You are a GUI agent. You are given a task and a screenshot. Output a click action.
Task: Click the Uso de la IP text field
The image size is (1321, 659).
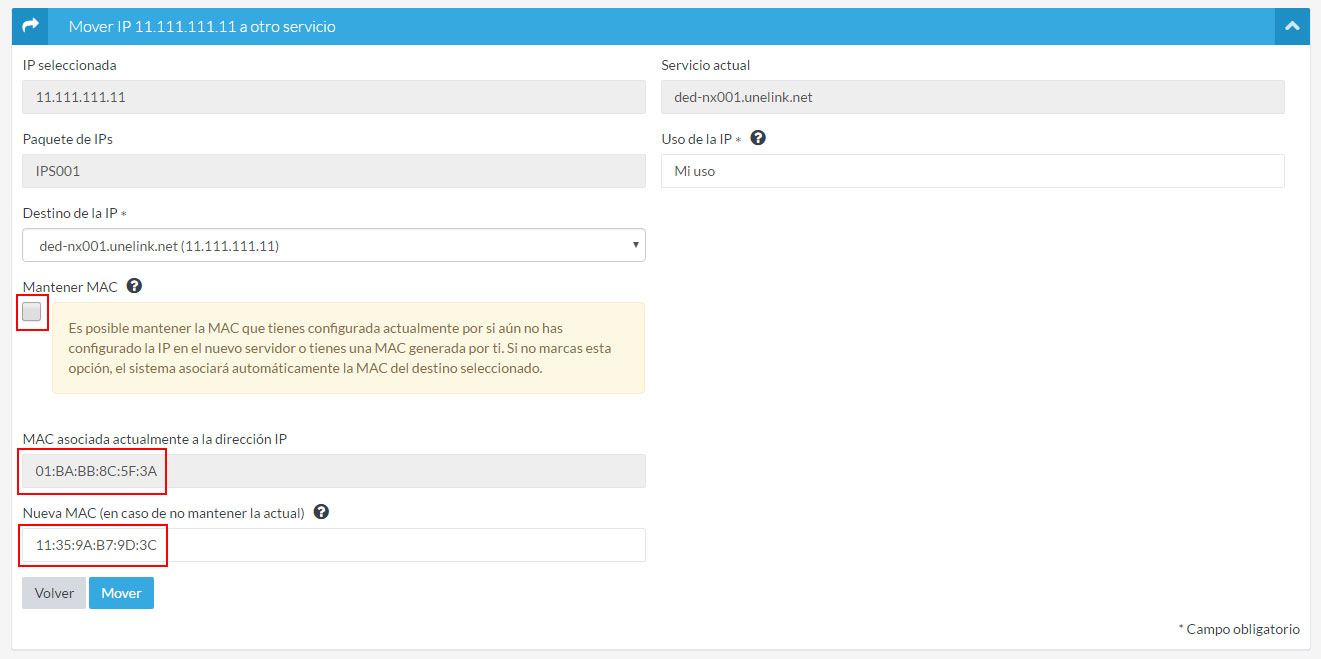(972, 171)
